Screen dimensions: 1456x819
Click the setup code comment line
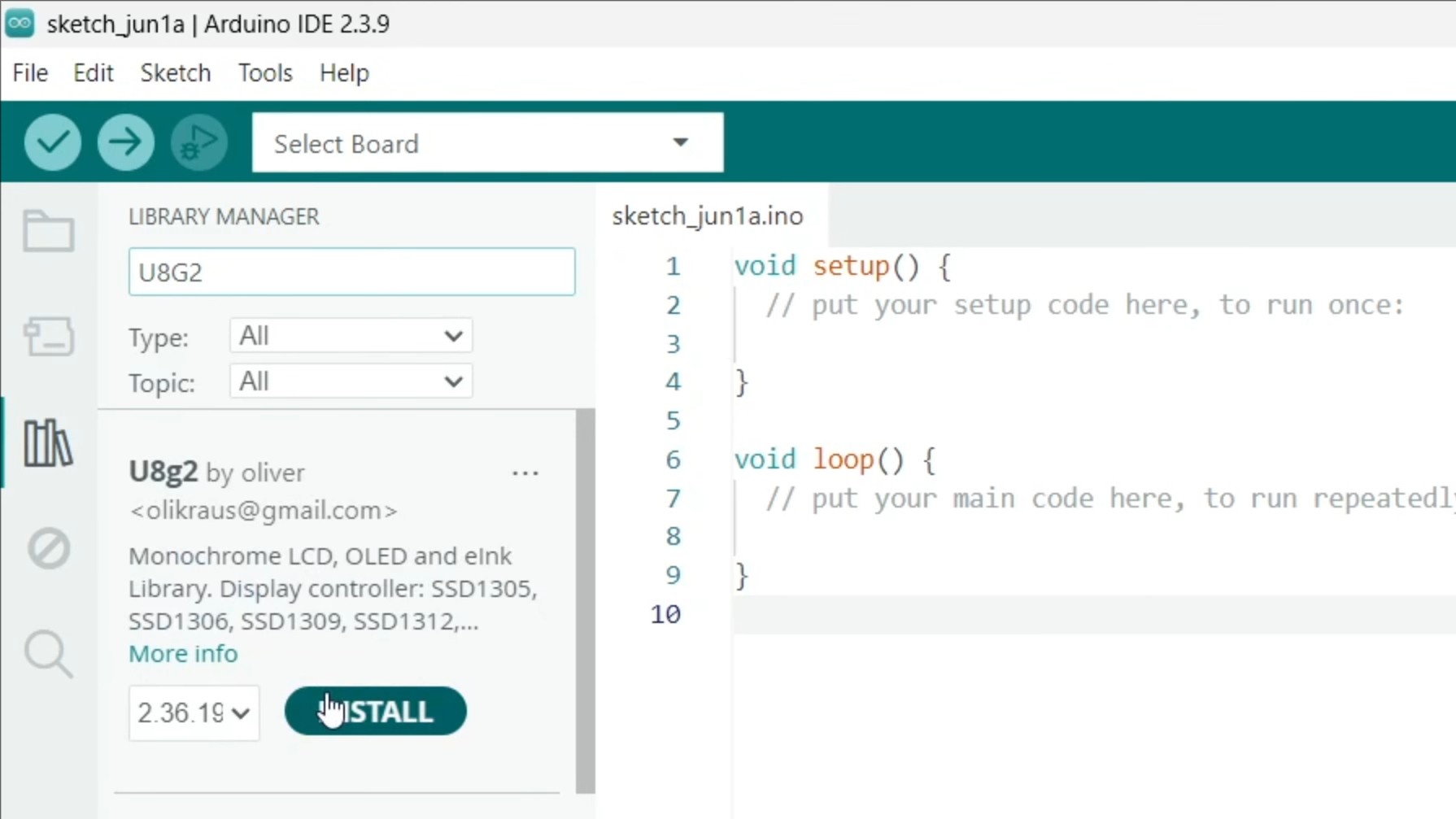1085,305
